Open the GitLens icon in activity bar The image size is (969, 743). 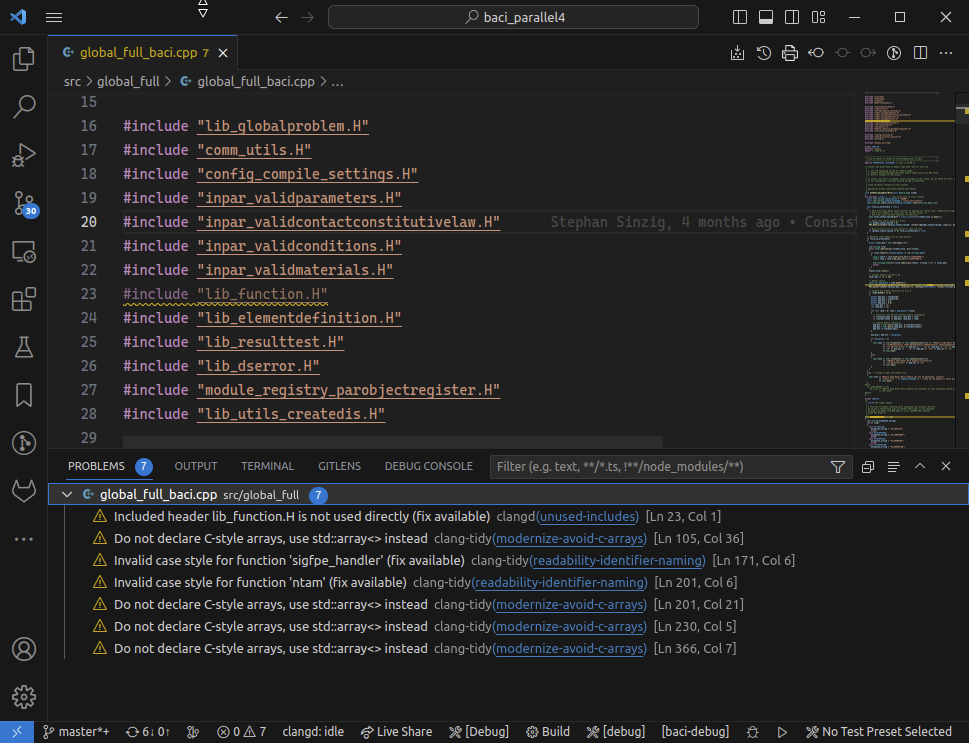[23, 443]
